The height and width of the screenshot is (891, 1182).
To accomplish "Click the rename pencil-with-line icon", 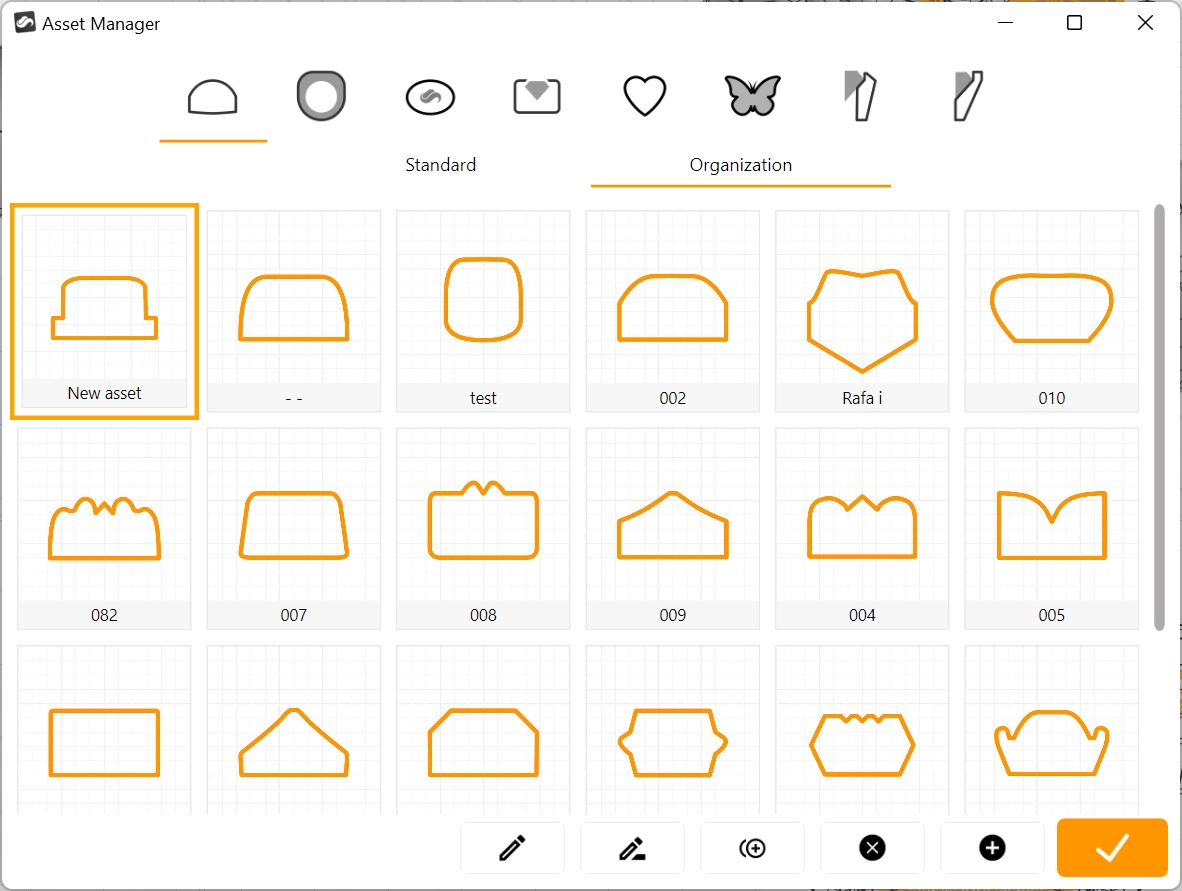I will pos(632,848).
